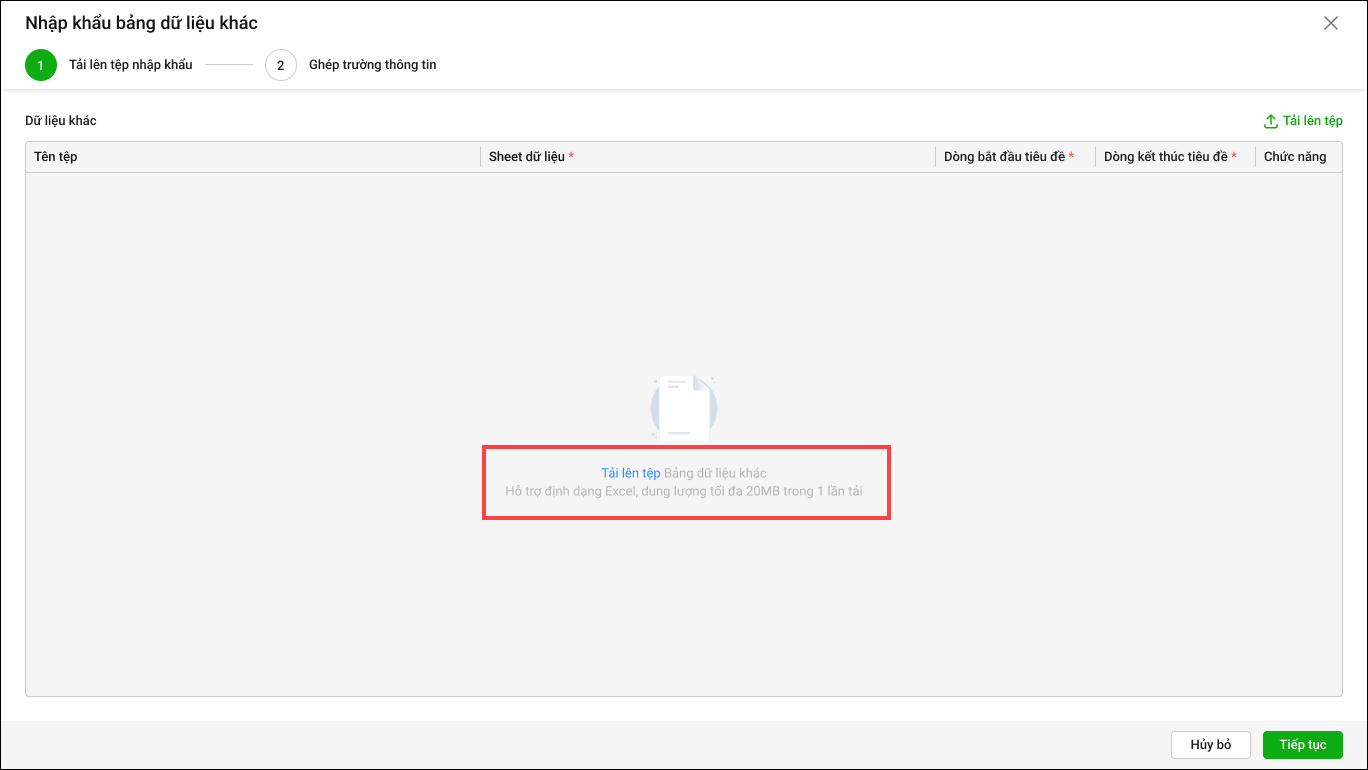Click the 'Dòng kết thúc tiêu đề' column header

(1165, 157)
